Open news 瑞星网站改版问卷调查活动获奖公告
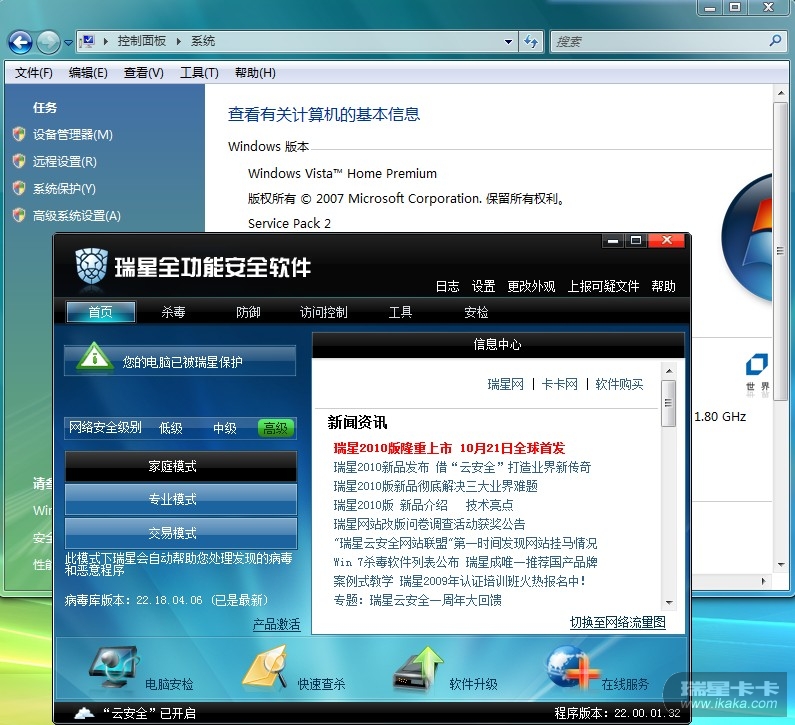The image size is (795, 725). tap(429, 524)
